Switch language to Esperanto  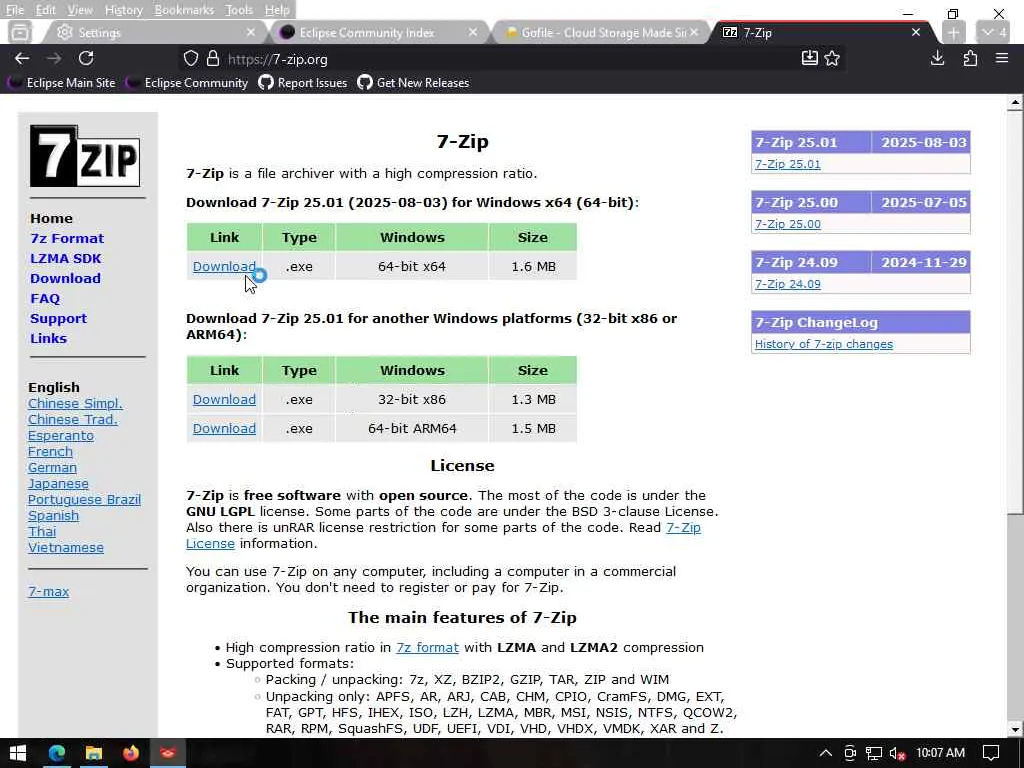click(x=61, y=436)
